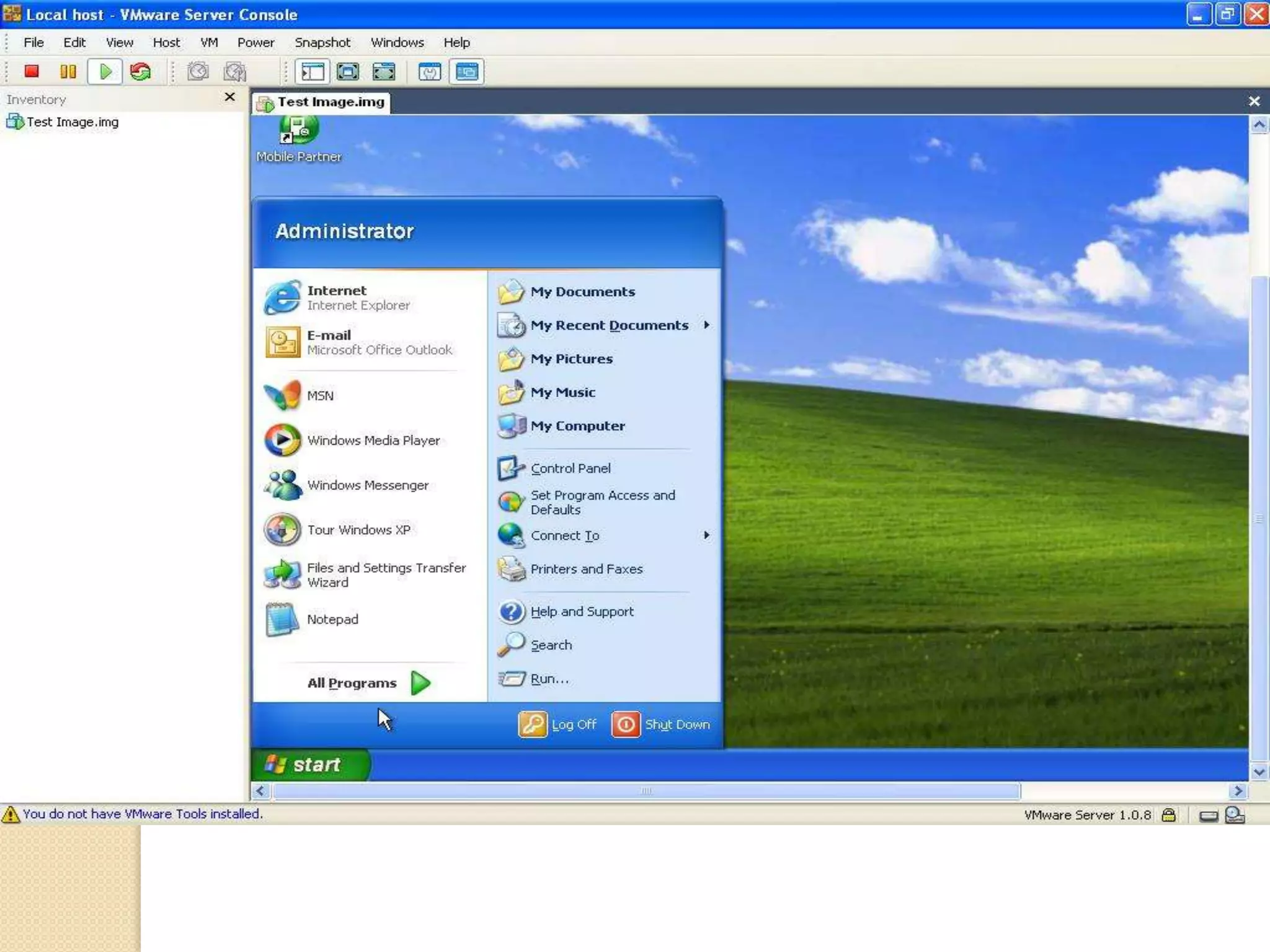
Task: Toggle the inventory sidebar view icon
Action: pos(313,72)
